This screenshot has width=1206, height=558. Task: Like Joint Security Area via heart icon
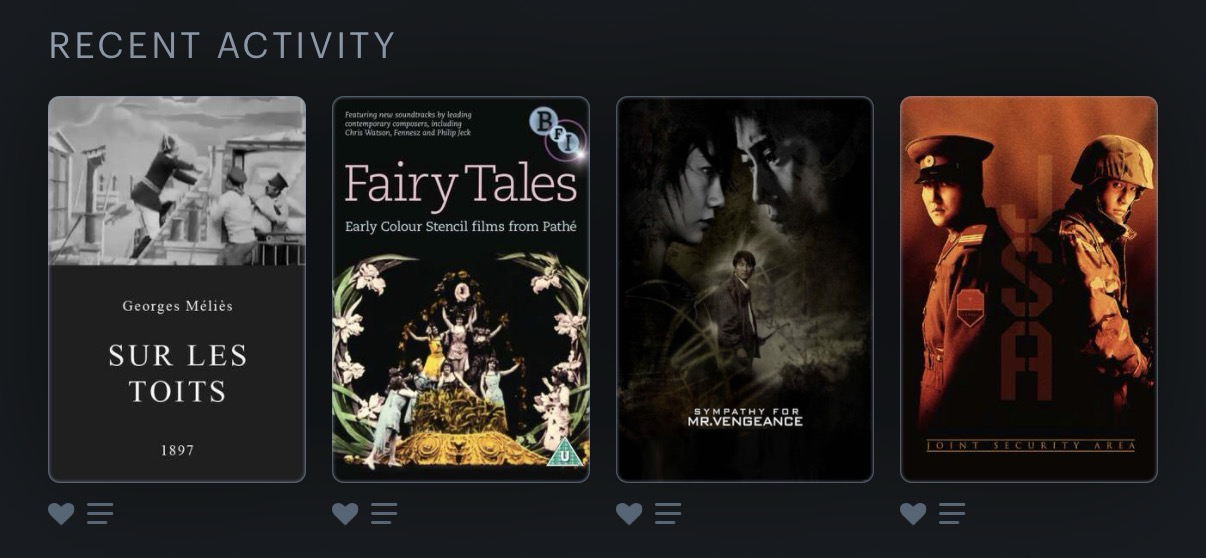tap(913, 514)
